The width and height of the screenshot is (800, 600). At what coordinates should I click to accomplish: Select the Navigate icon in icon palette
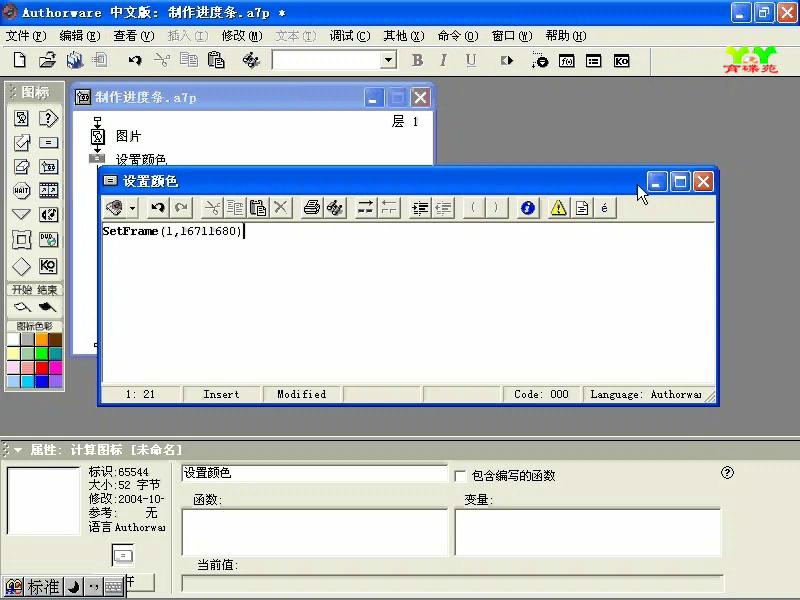(21, 214)
